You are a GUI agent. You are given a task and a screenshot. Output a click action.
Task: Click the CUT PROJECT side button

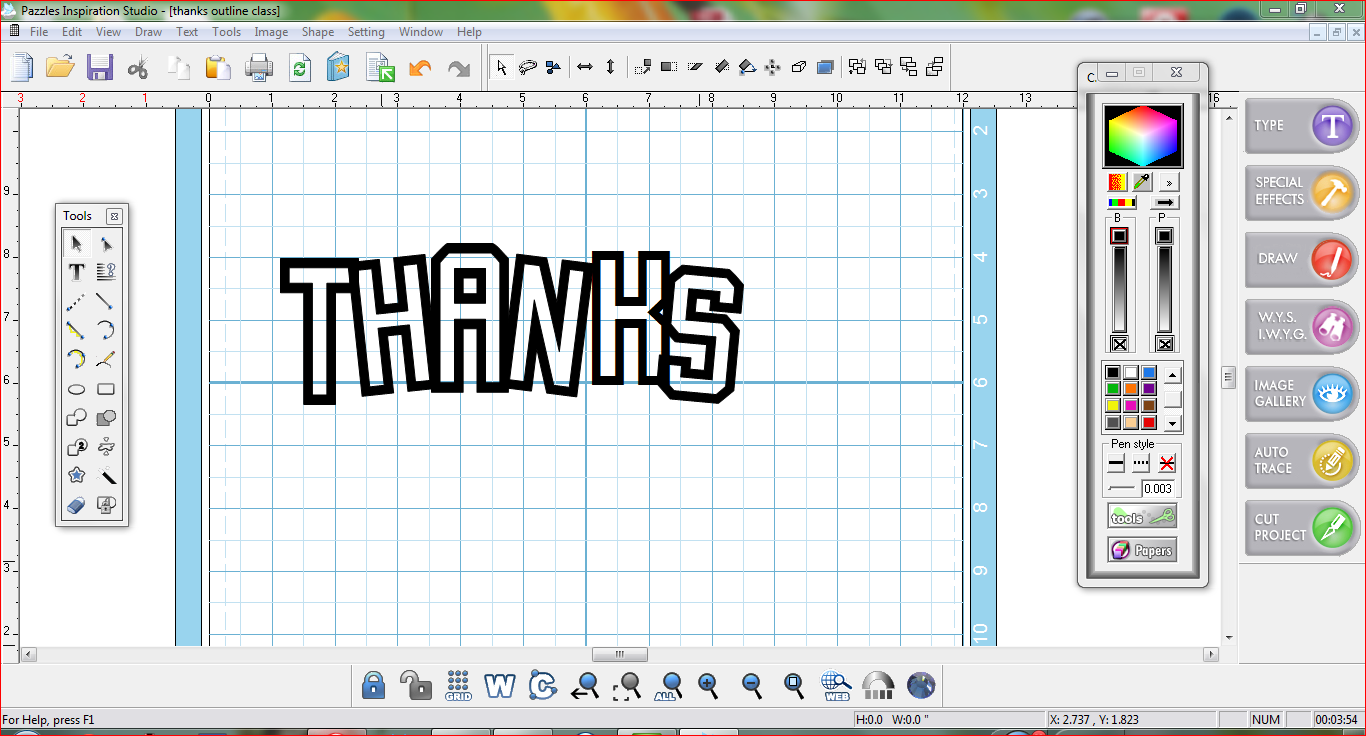coord(1302,527)
